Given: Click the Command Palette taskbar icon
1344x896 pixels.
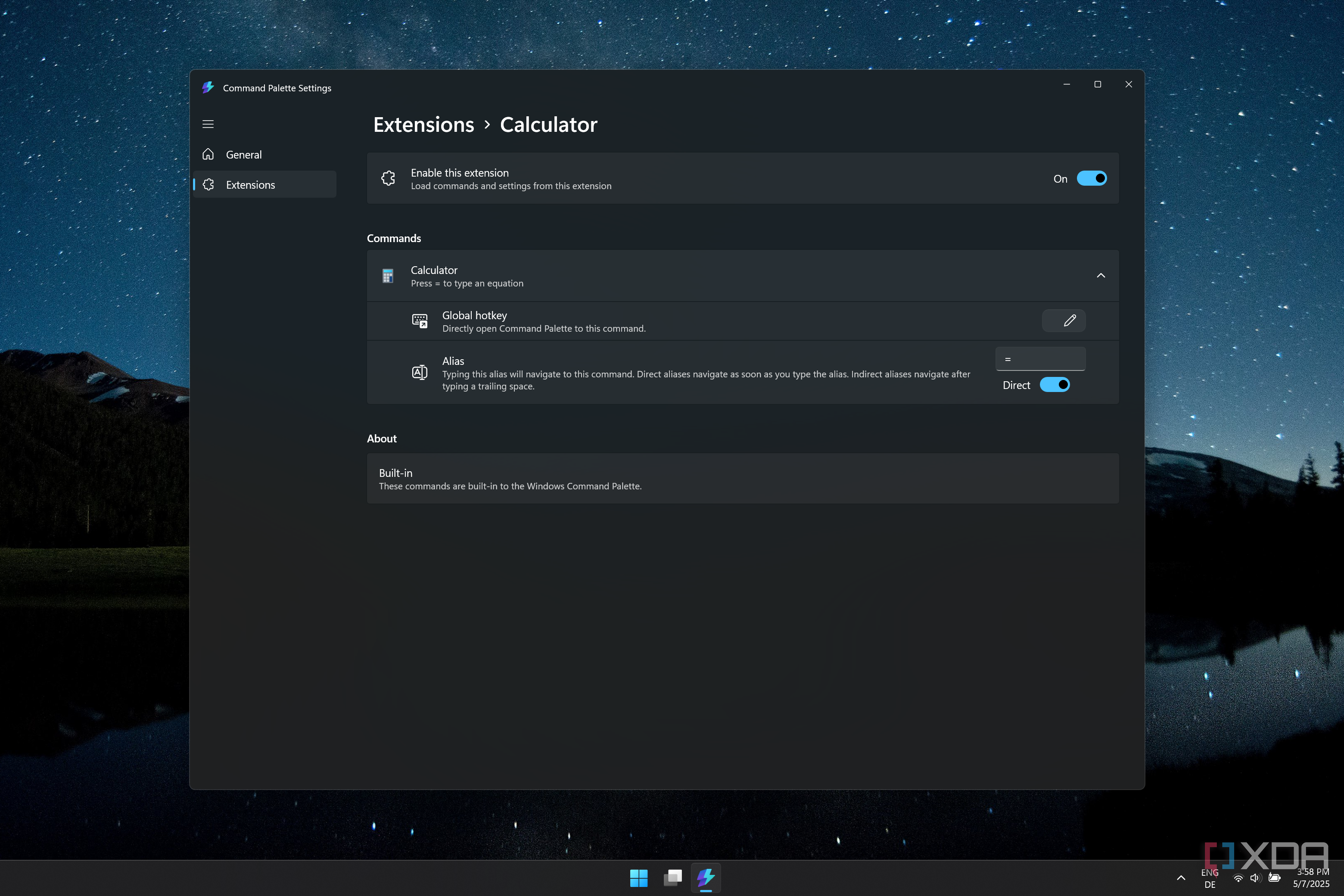Looking at the screenshot, I should 706,878.
